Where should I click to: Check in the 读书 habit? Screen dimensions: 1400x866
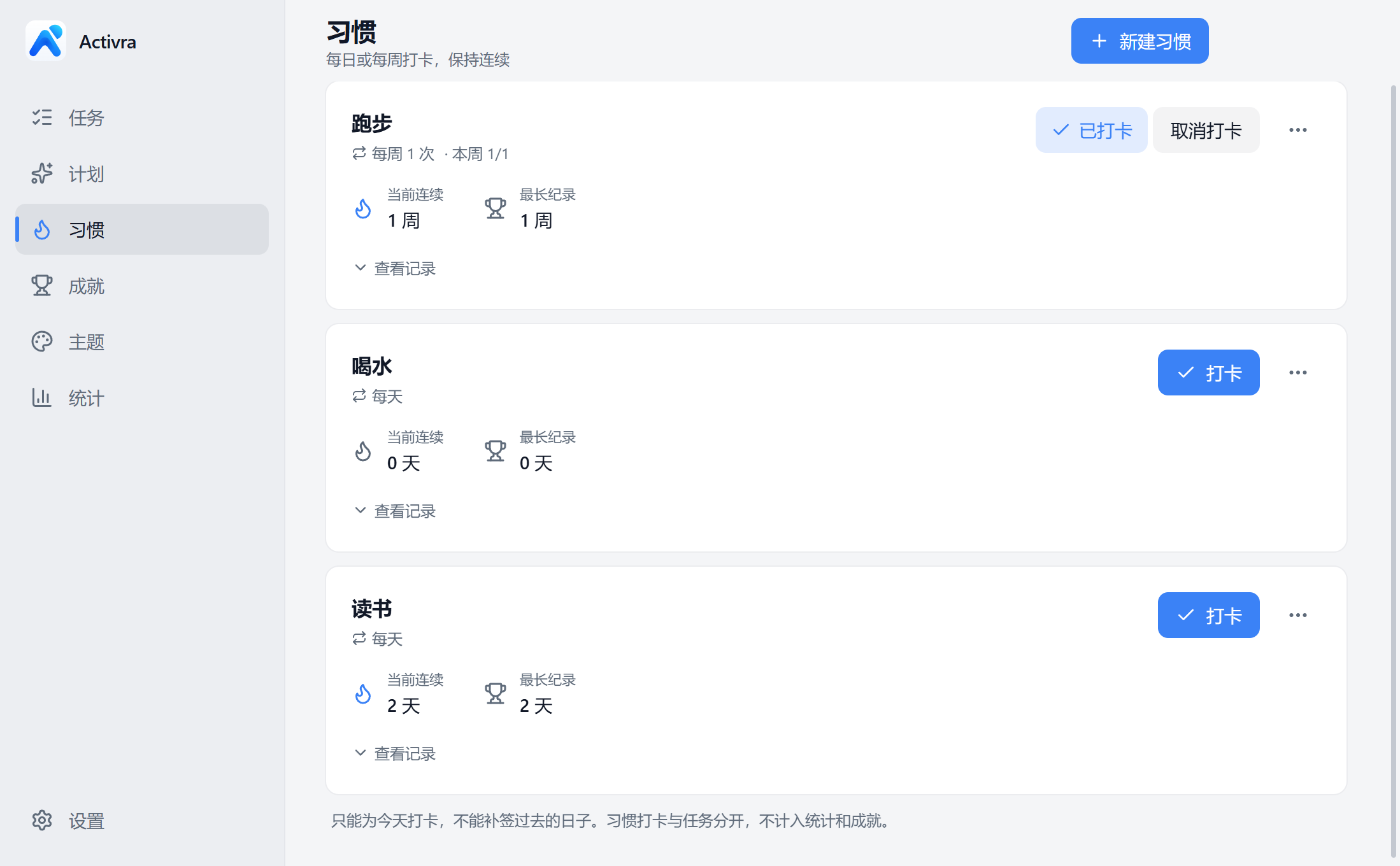point(1208,616)
